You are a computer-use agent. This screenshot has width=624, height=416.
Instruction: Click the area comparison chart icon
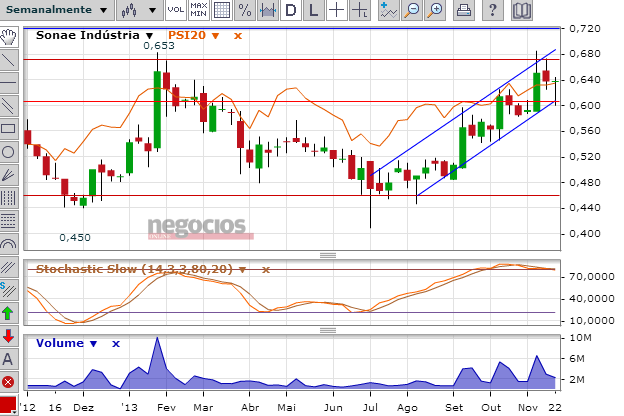tap(268, 10)
